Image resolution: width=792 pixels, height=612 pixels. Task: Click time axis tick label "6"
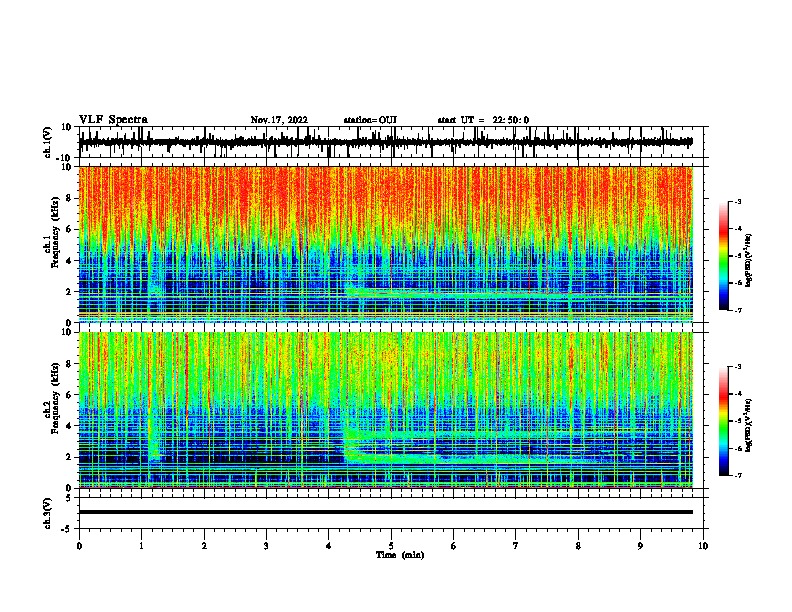pyautogui.click(x=454, y=546)
